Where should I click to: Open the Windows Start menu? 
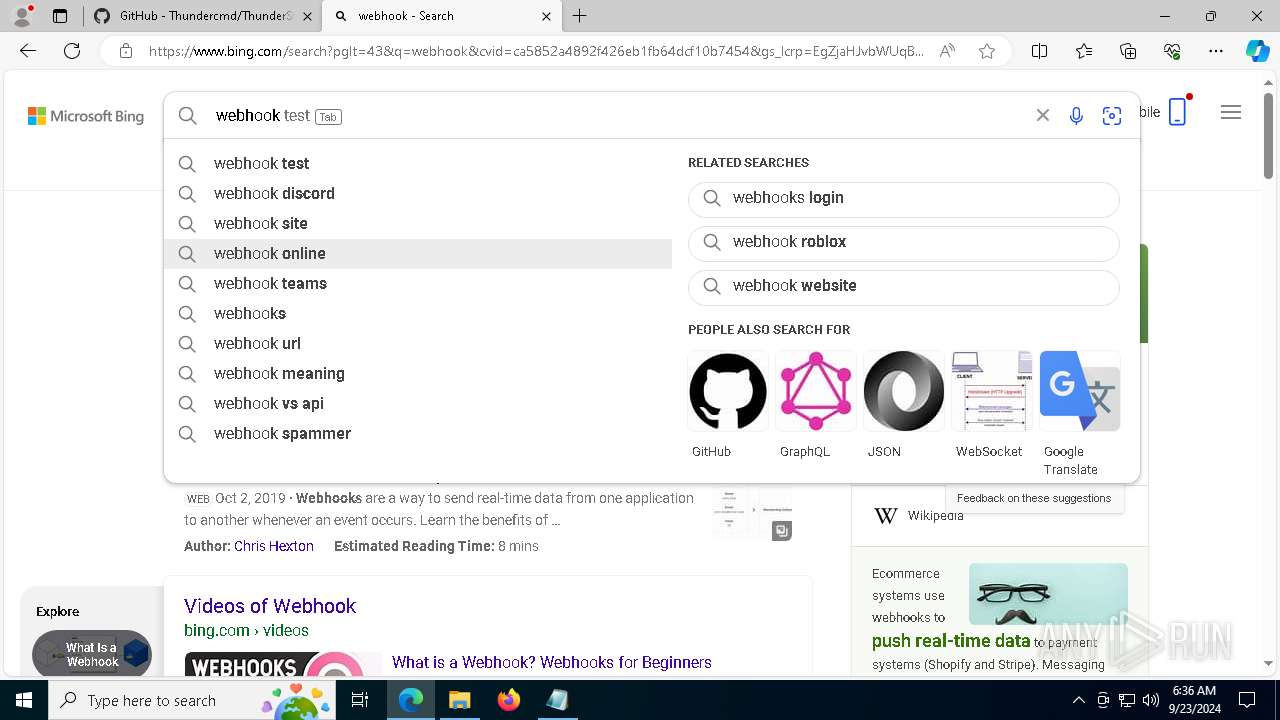coord(24,700)
